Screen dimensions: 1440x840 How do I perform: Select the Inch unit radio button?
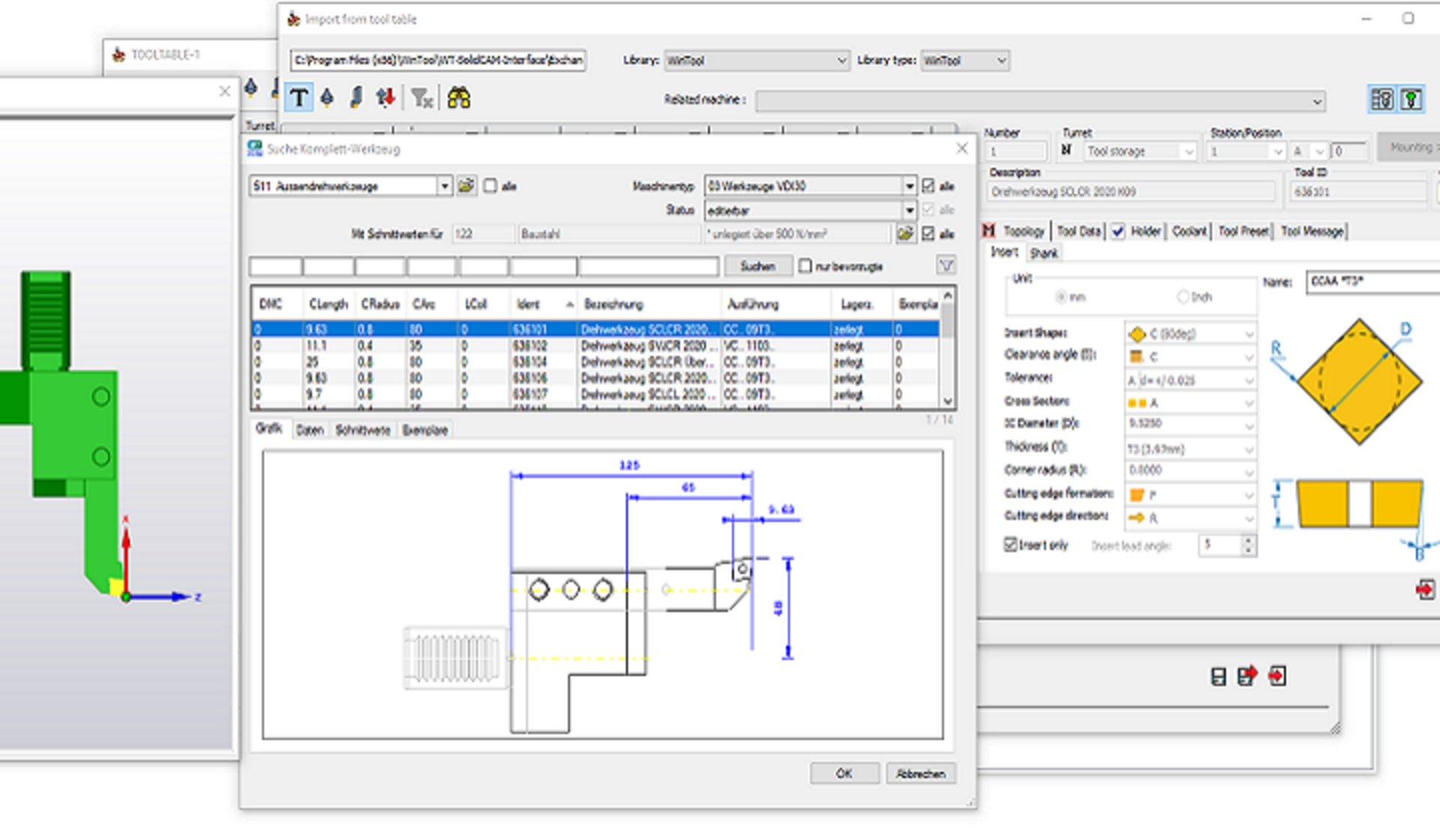pos(1183,297)
